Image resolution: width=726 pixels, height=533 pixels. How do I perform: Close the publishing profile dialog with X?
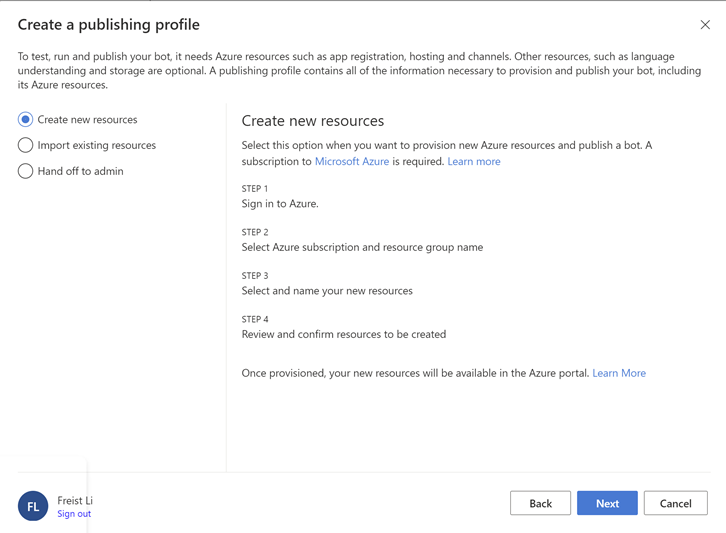(x=705, y=25)
